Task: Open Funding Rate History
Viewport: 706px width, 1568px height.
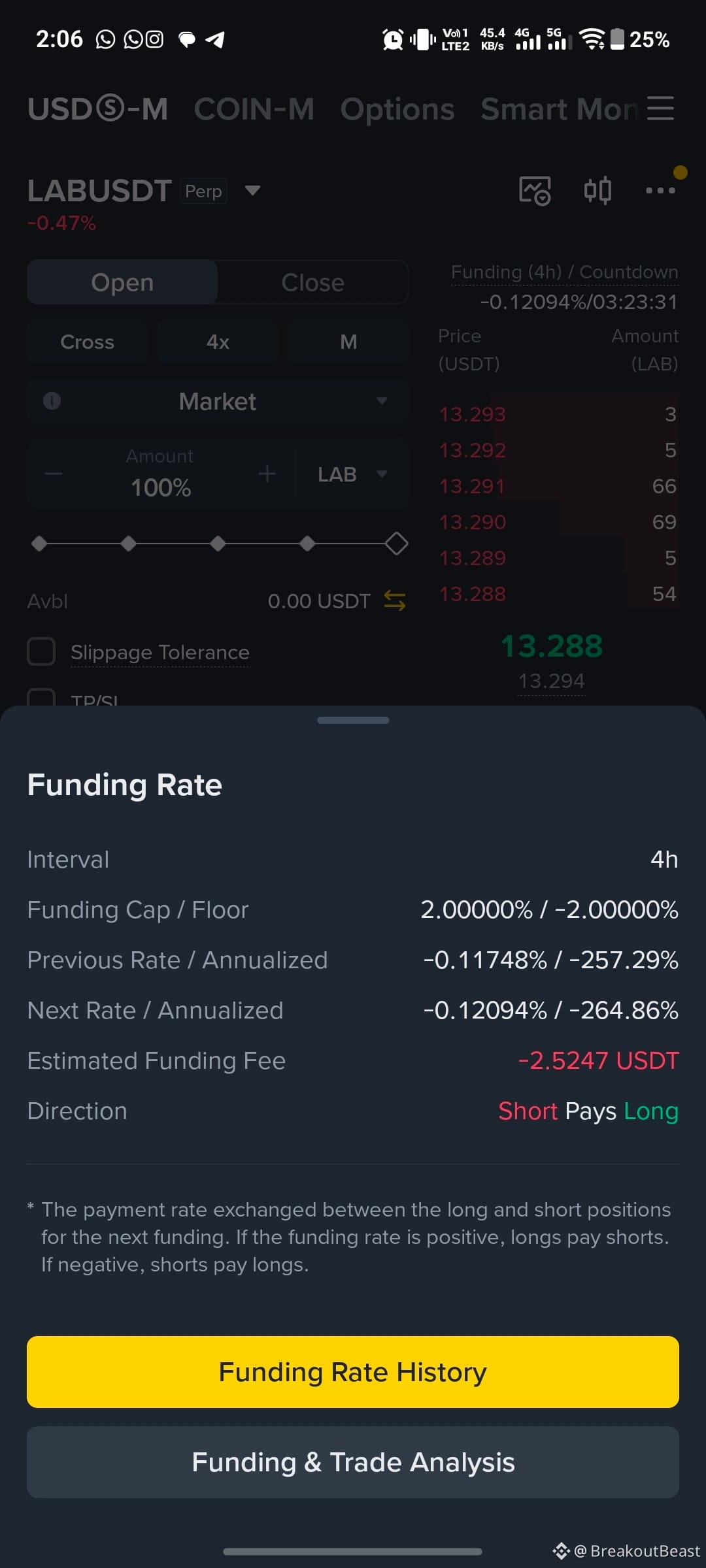Action: pos(353,1371)
